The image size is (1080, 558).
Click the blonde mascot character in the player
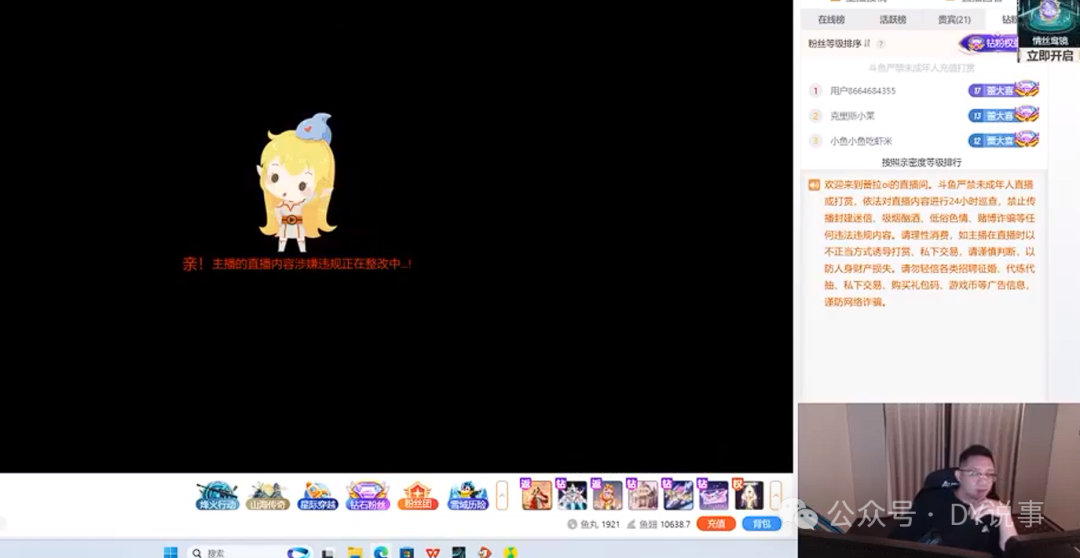click(x=298, y=183)
